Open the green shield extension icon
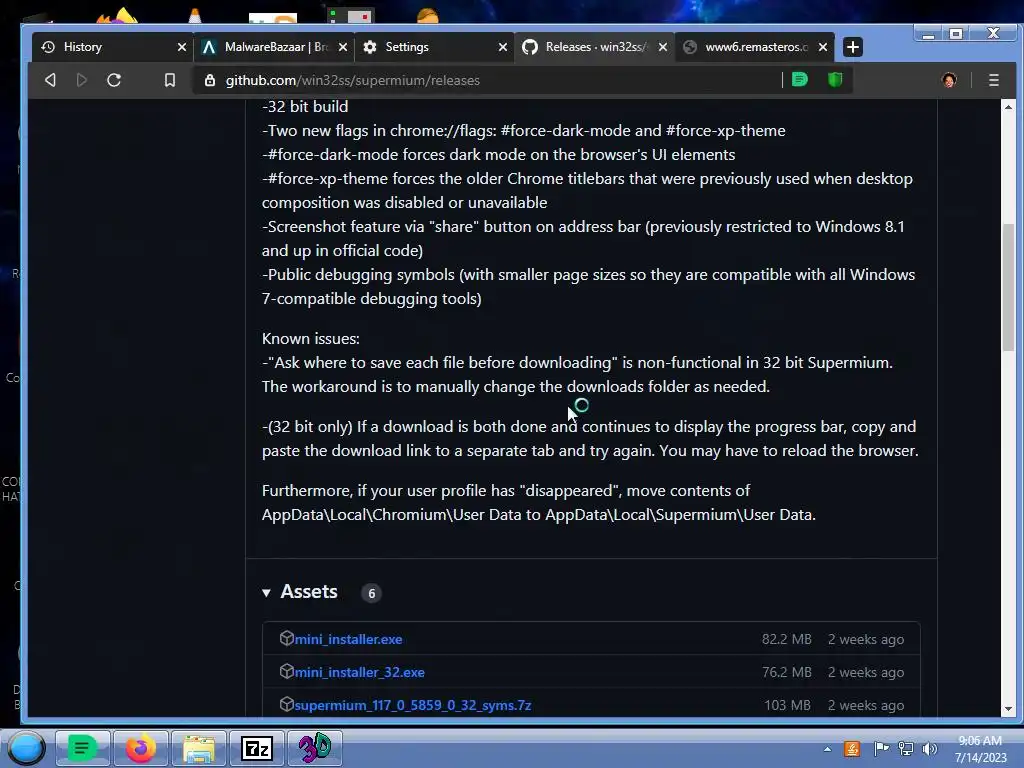1024x768 pixels. (x=835, y=80)
